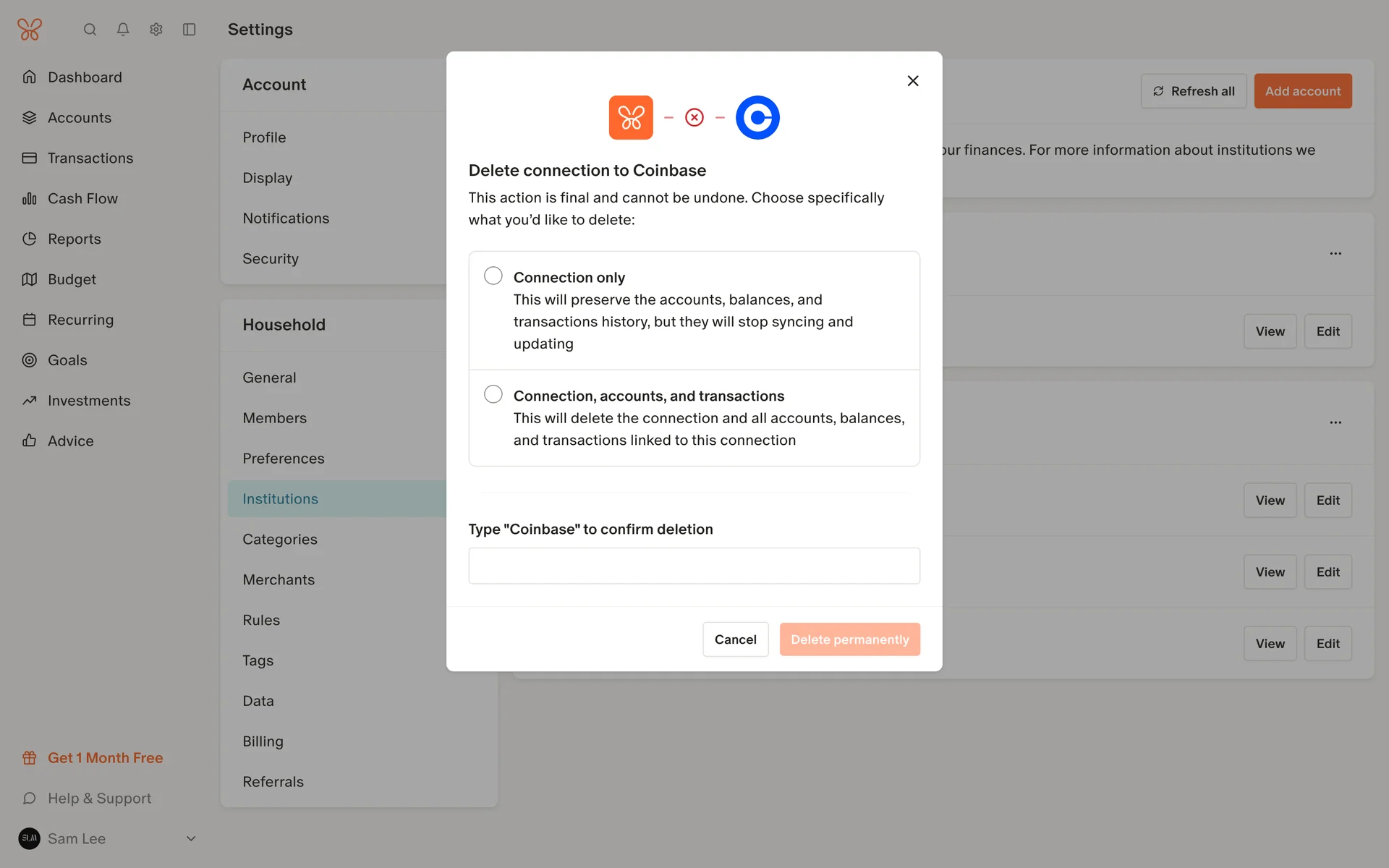Click the search magnifier icon
This screenshot has height=868, width=1389.
(x=90, y=30)
